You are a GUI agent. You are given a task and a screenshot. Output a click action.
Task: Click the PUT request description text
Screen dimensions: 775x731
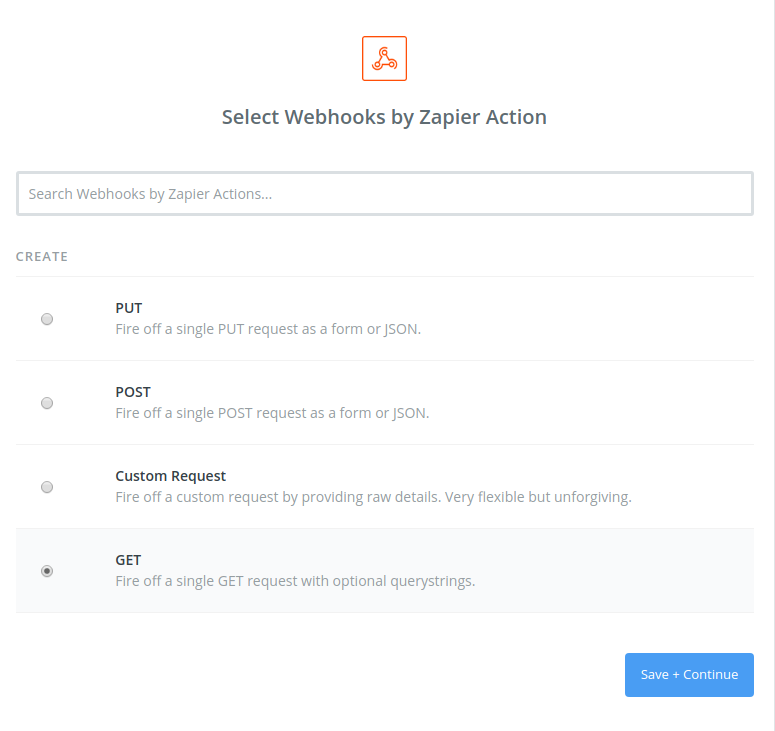(268, 329)
